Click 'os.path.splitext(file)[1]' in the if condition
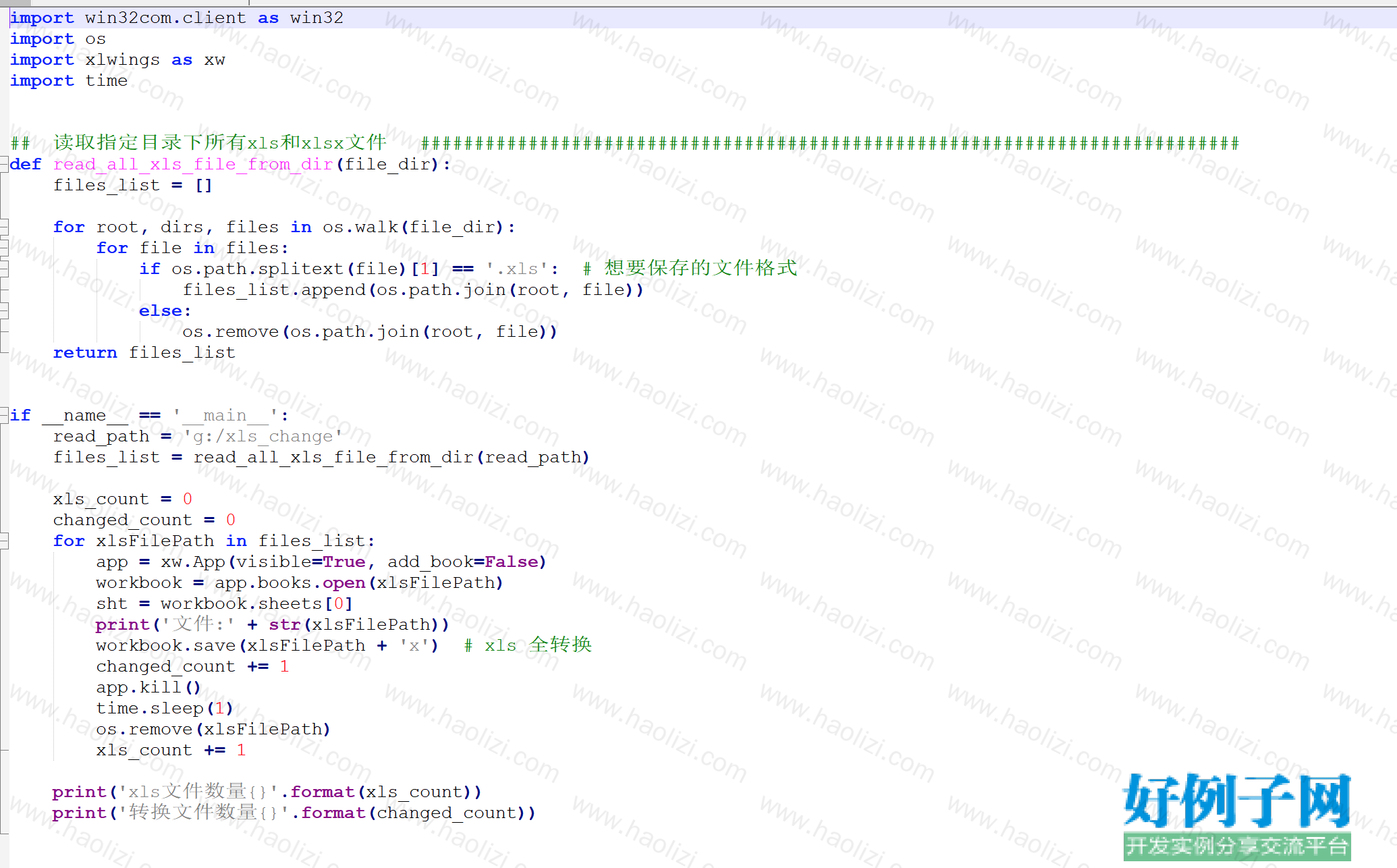1397x868 pixels. (306, 269)
